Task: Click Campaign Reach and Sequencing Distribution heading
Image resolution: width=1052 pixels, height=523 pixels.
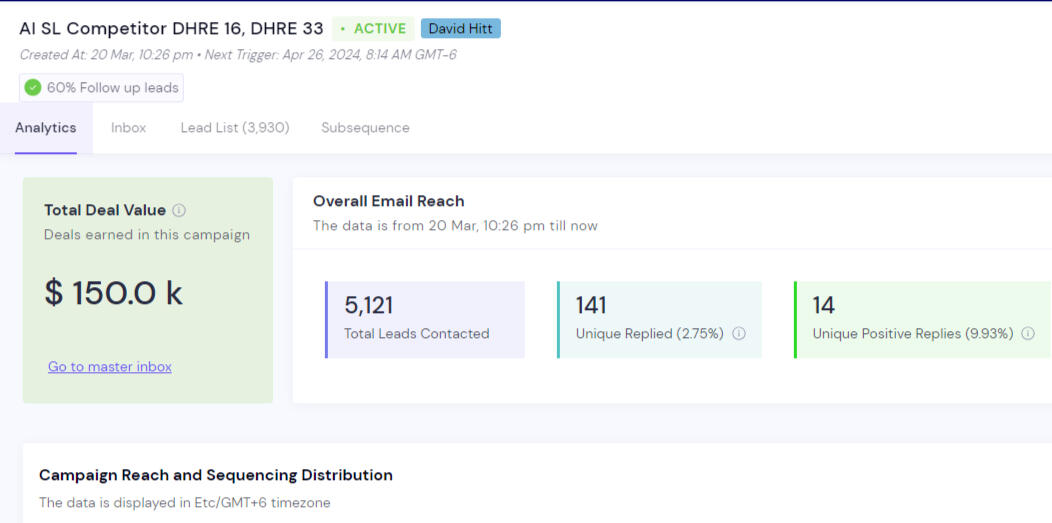Action: pyautogui.click(x=215, y=475)
